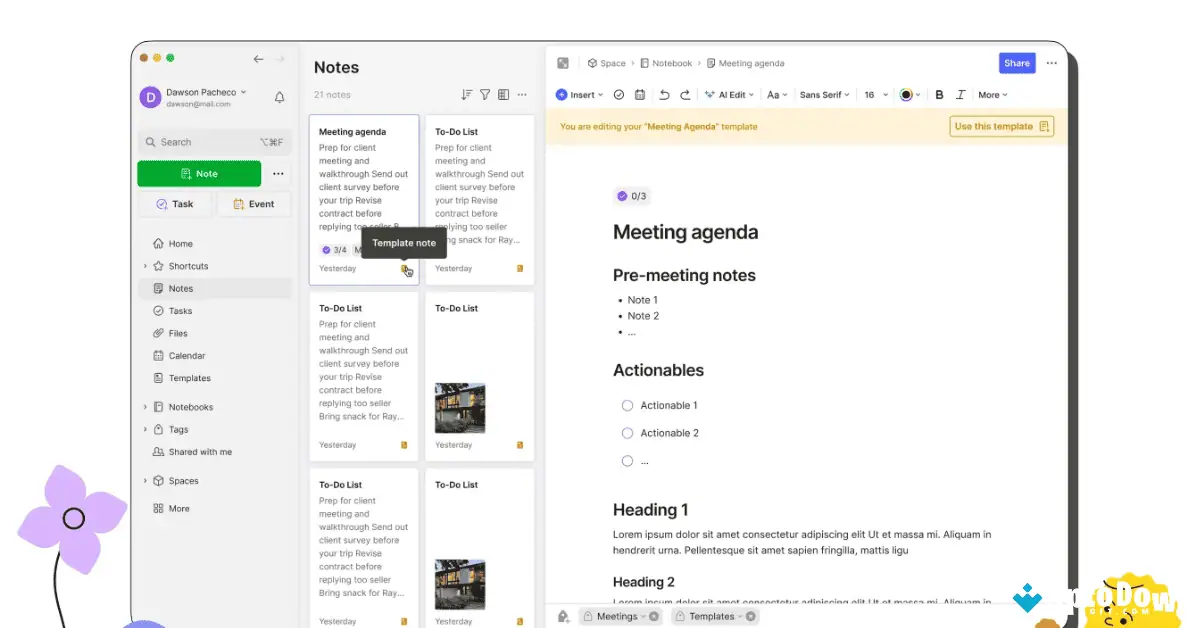This screenshot has width=1200, height=628.
Task: Open the Sans Serif font dropdown
Action: tap(823, 94)
